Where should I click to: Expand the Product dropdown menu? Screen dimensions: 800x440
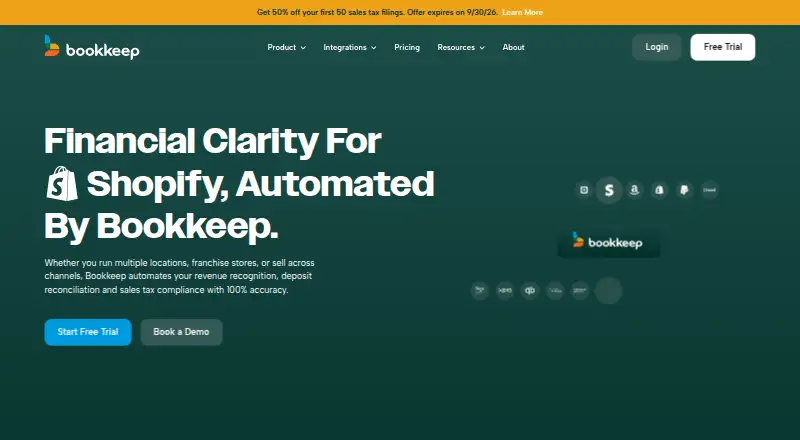coord(286,47)
